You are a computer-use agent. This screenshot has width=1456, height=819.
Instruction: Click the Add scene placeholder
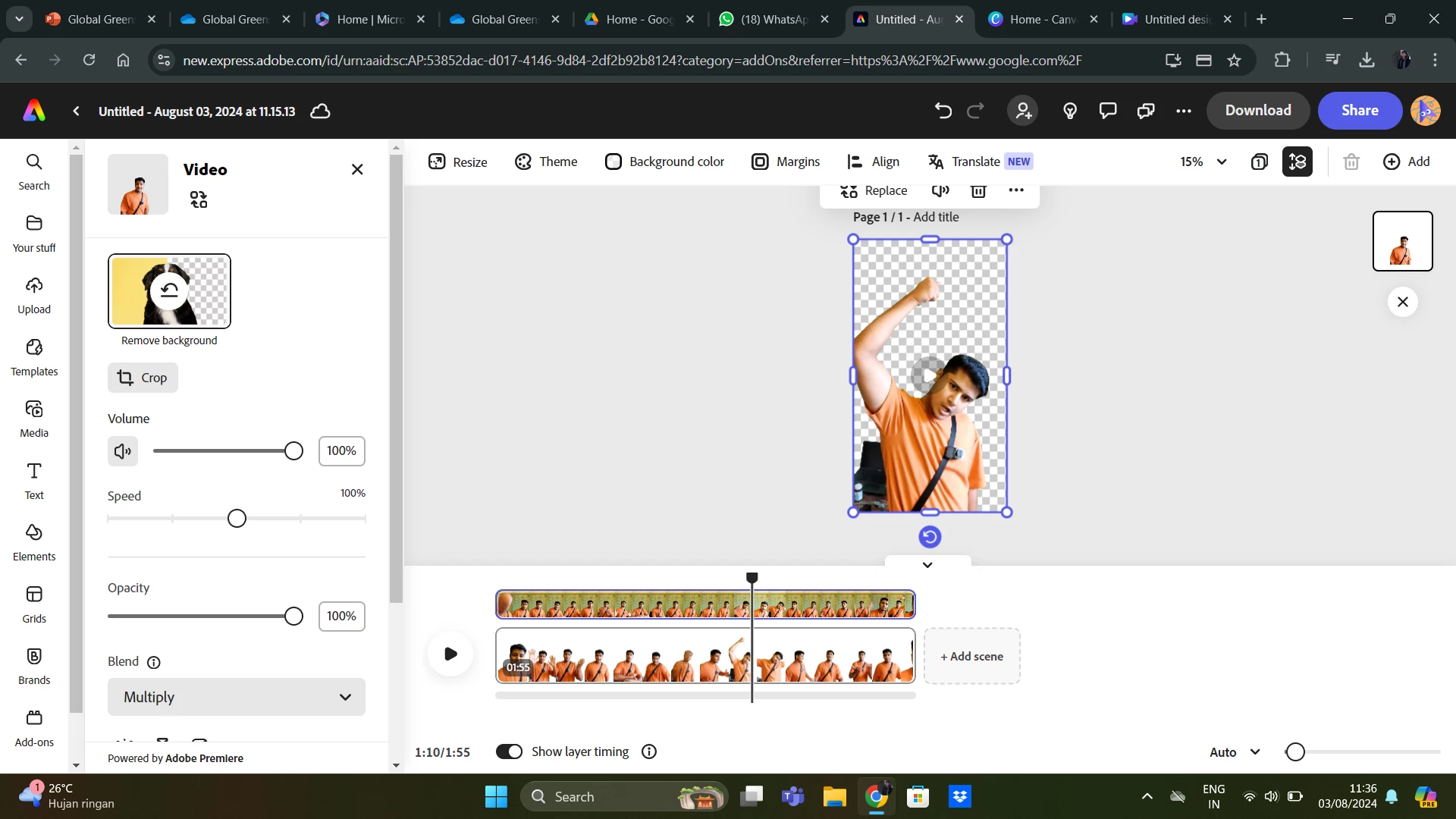pyautogui.click(x=971, y=657)
